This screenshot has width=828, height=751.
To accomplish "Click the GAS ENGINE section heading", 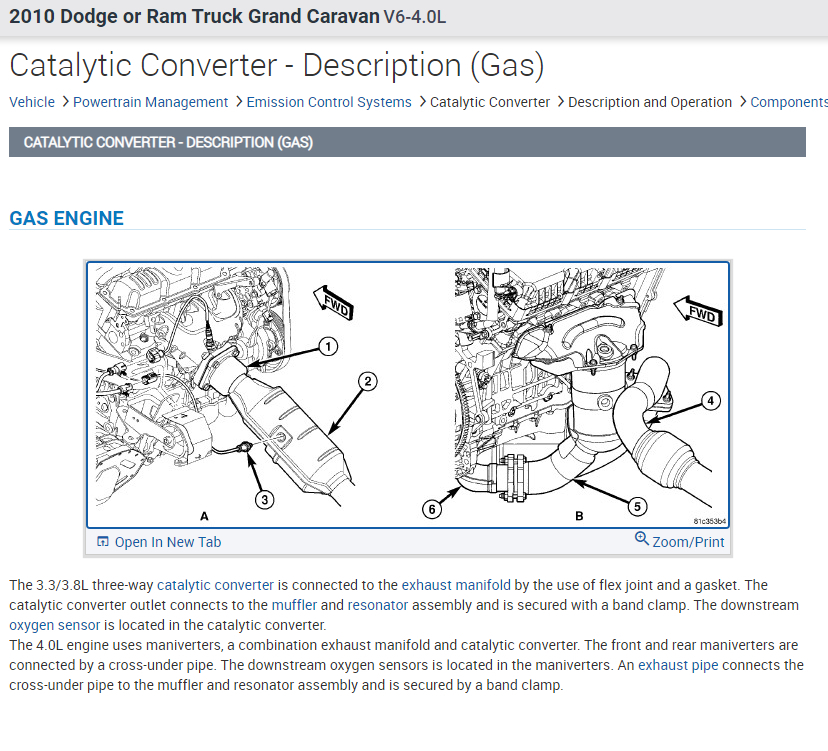I will pyautogui.click(x=67, y=218).
